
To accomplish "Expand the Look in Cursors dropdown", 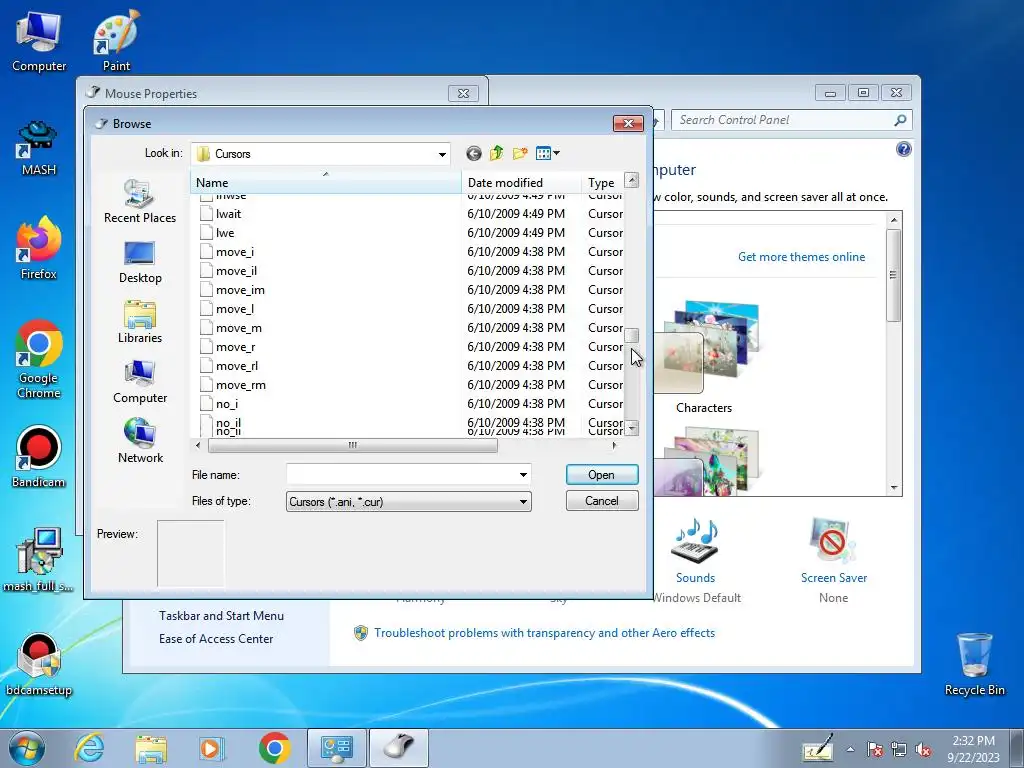I will (442, 154).
